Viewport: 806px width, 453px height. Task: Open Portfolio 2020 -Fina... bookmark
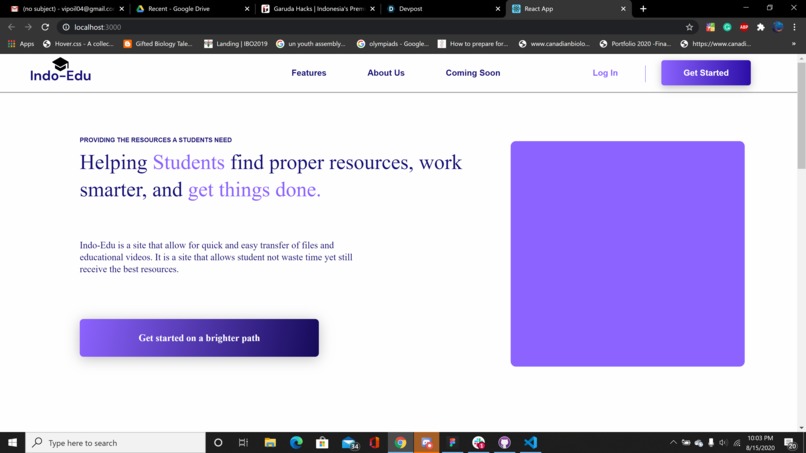point(636,44)
